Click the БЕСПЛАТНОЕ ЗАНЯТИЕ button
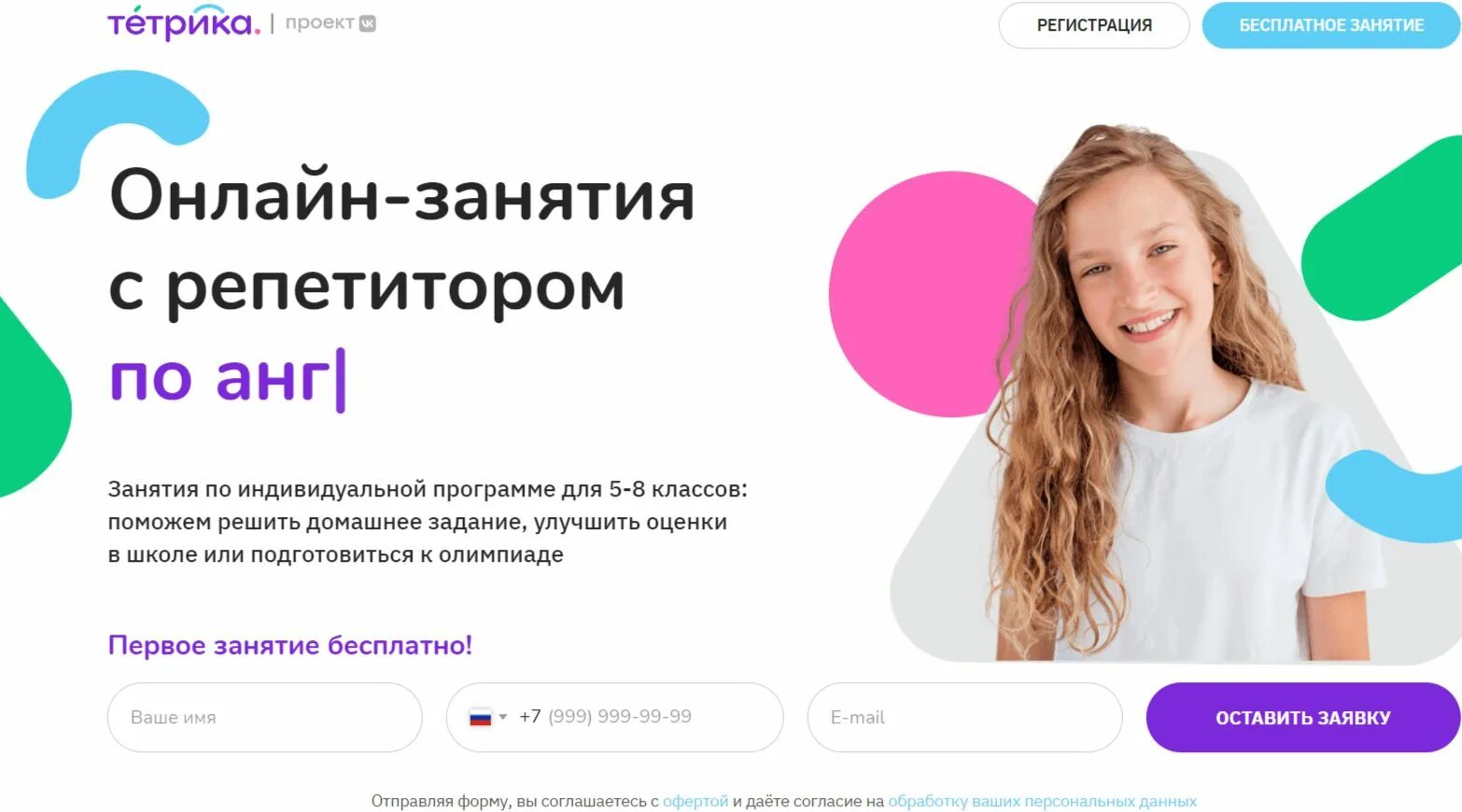The image size is (1462, 812). (1331, 25)
